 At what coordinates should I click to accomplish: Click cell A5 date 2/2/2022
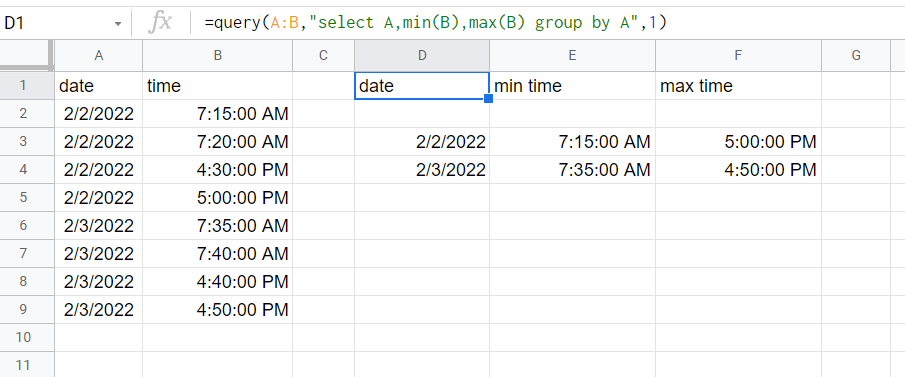pos(99,197)
